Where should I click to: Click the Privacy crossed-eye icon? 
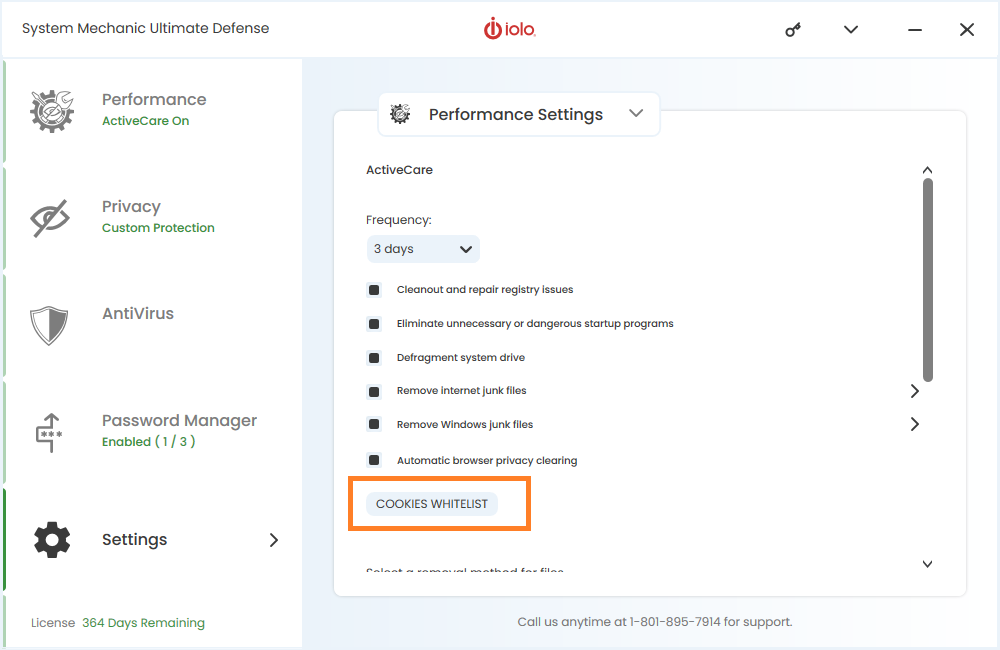point(50,218)
